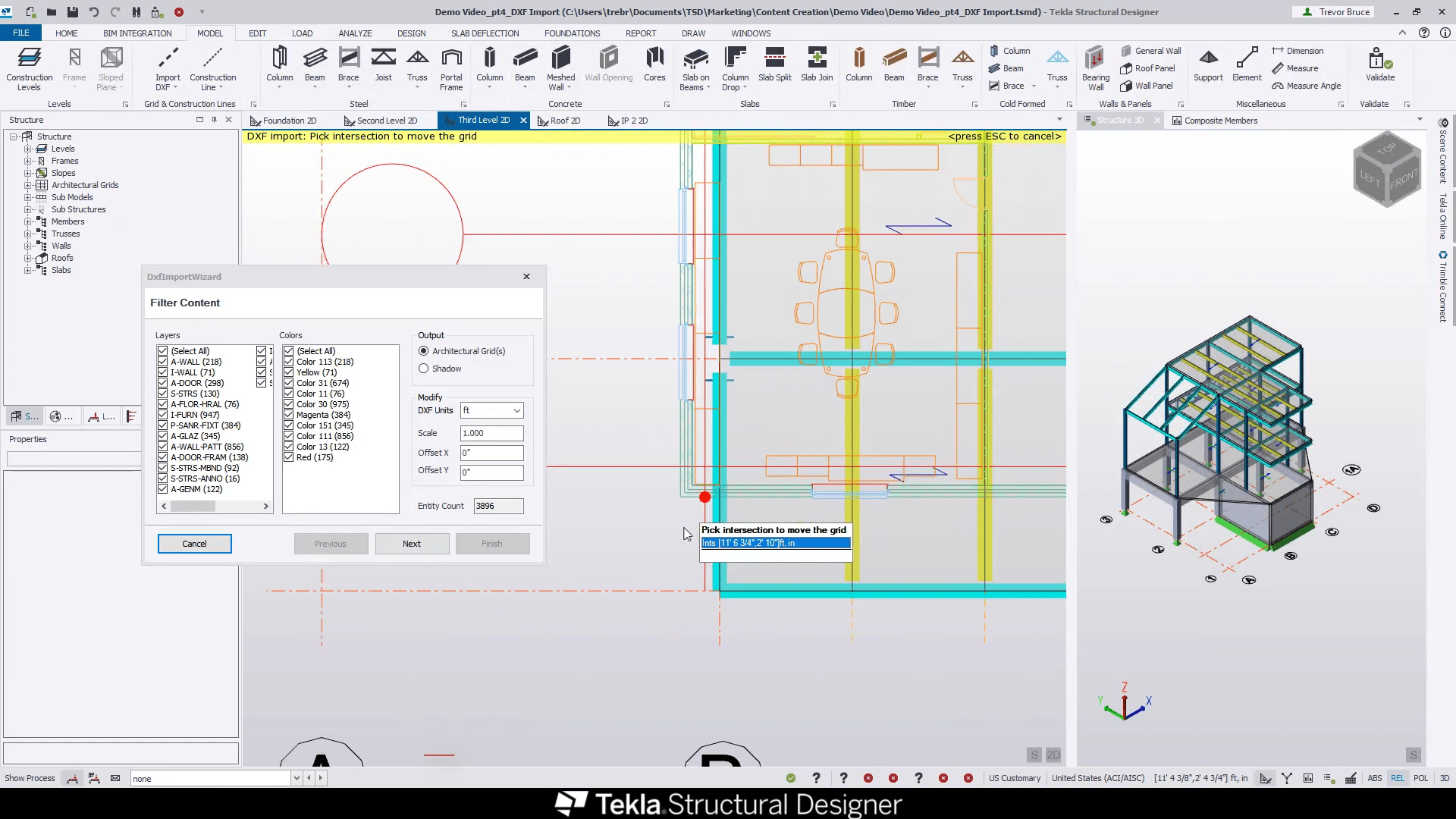Click the Import DXF tool icon
The width and height of the screenshot is (1456, 819).
(168, 59)
